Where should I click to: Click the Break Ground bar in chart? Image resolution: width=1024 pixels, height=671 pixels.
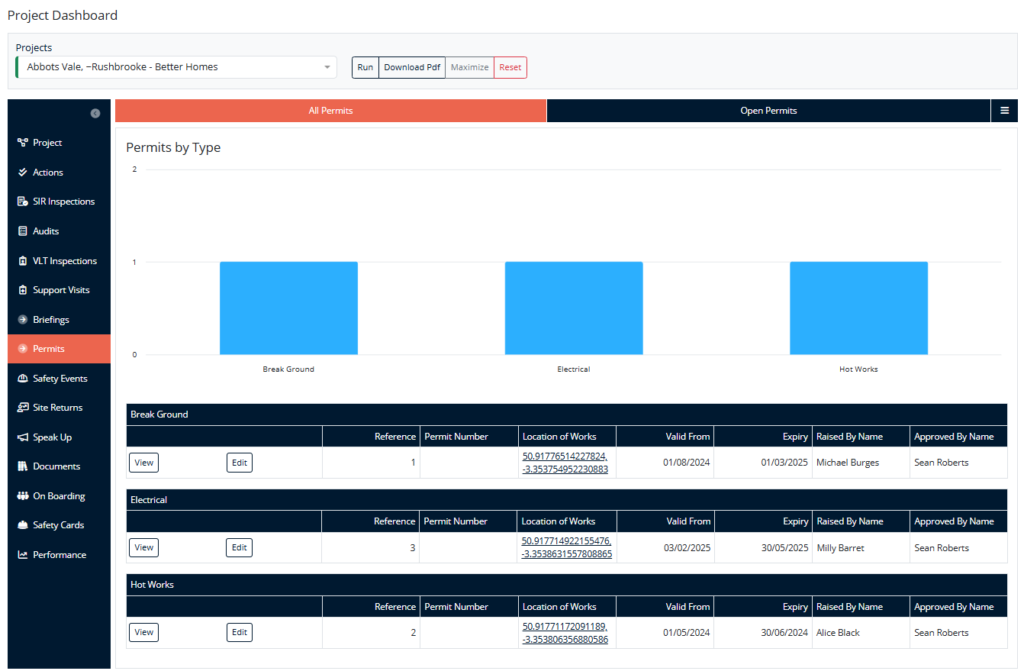(x=289, y=308)
